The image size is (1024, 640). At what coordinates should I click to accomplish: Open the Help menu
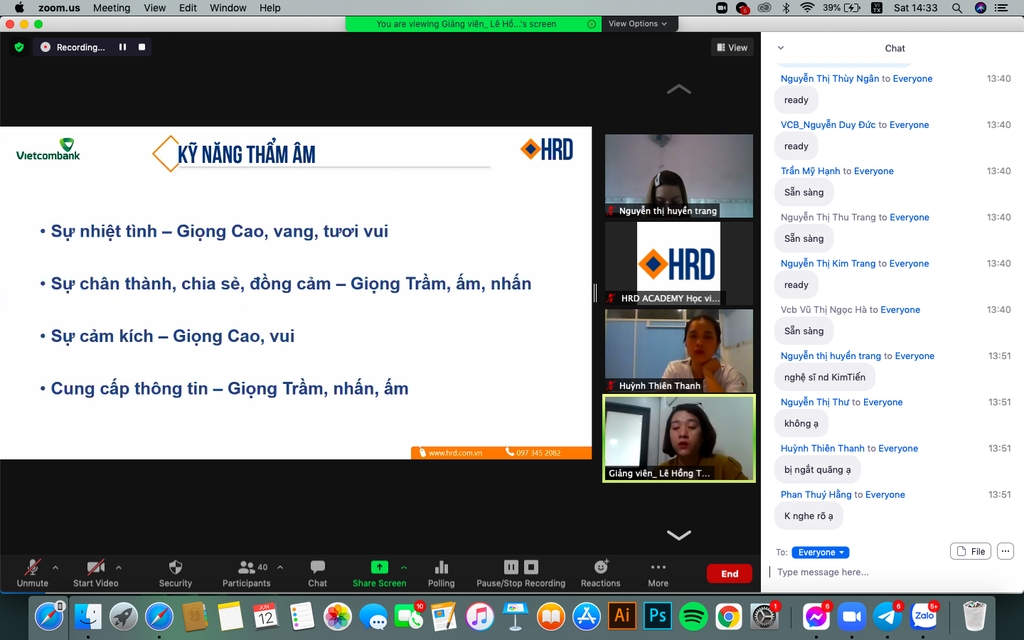pyautogui.click(x=270, y=8)
